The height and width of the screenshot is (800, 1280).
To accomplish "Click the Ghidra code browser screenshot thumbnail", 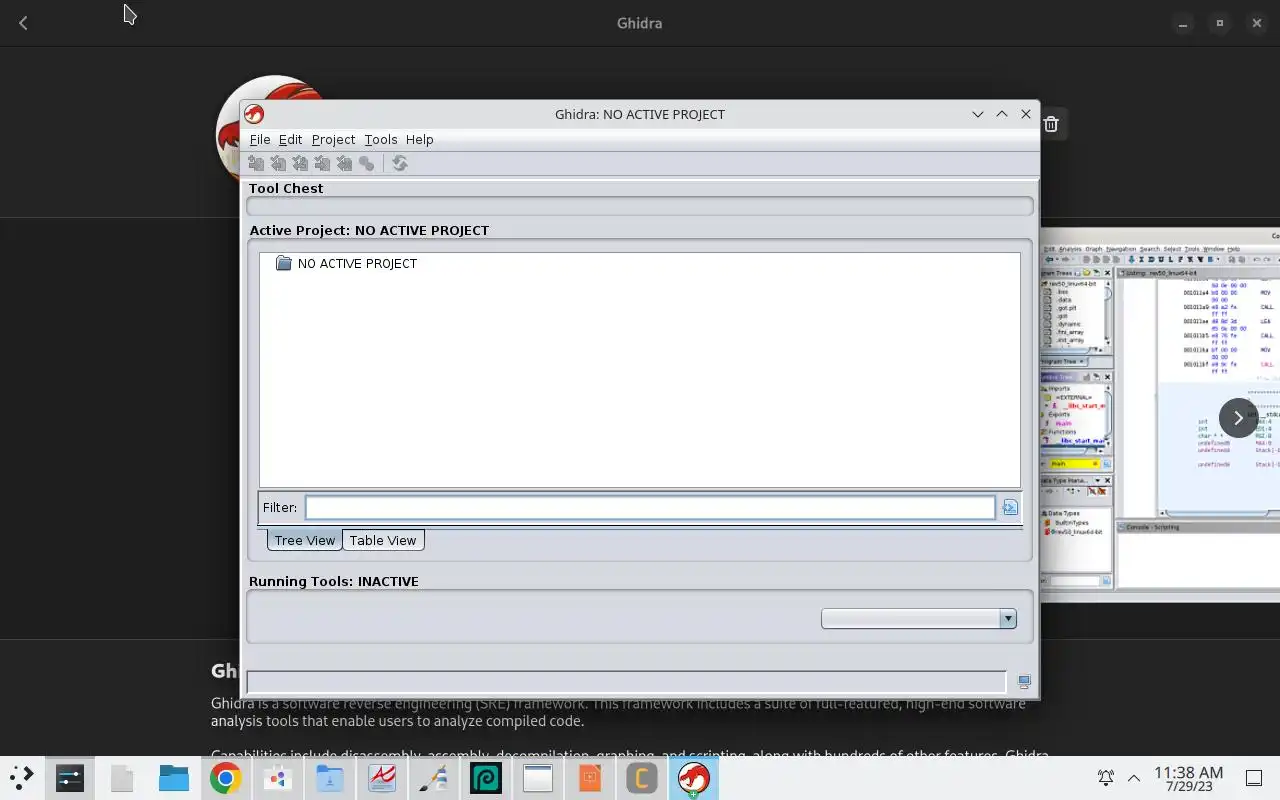I will pyautogui.click(x=1160, y=415).
